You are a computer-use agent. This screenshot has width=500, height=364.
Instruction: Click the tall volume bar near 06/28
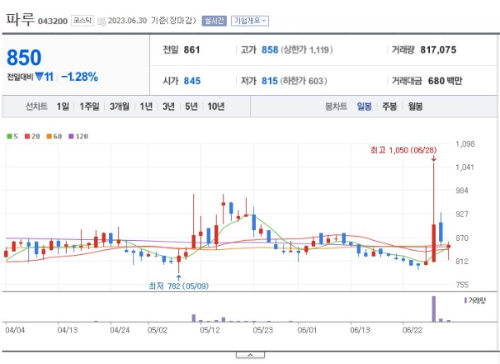pyautogui.click(x=434, y=309)
